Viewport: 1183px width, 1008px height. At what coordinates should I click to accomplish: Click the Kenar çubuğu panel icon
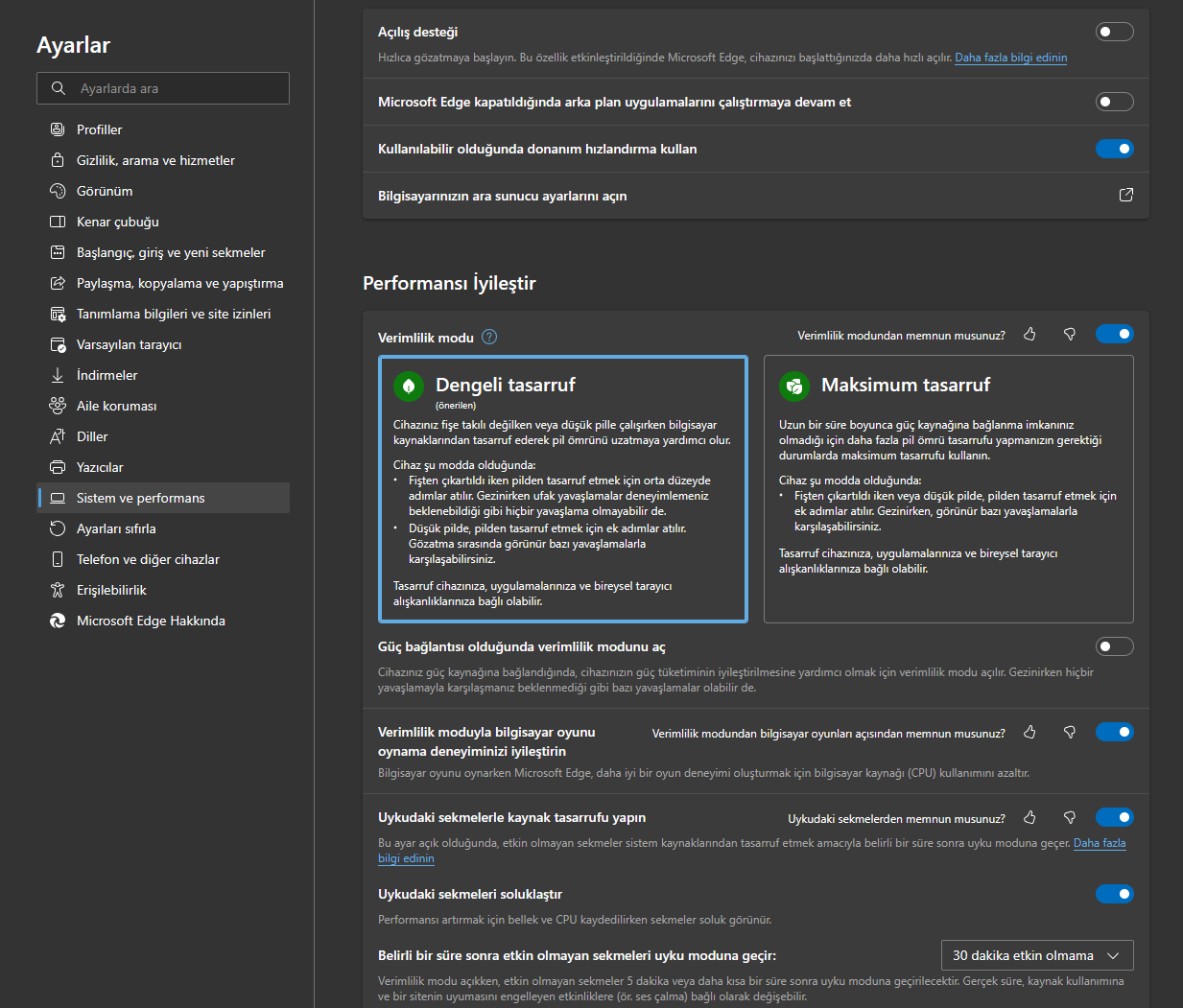tap(58, 222)
